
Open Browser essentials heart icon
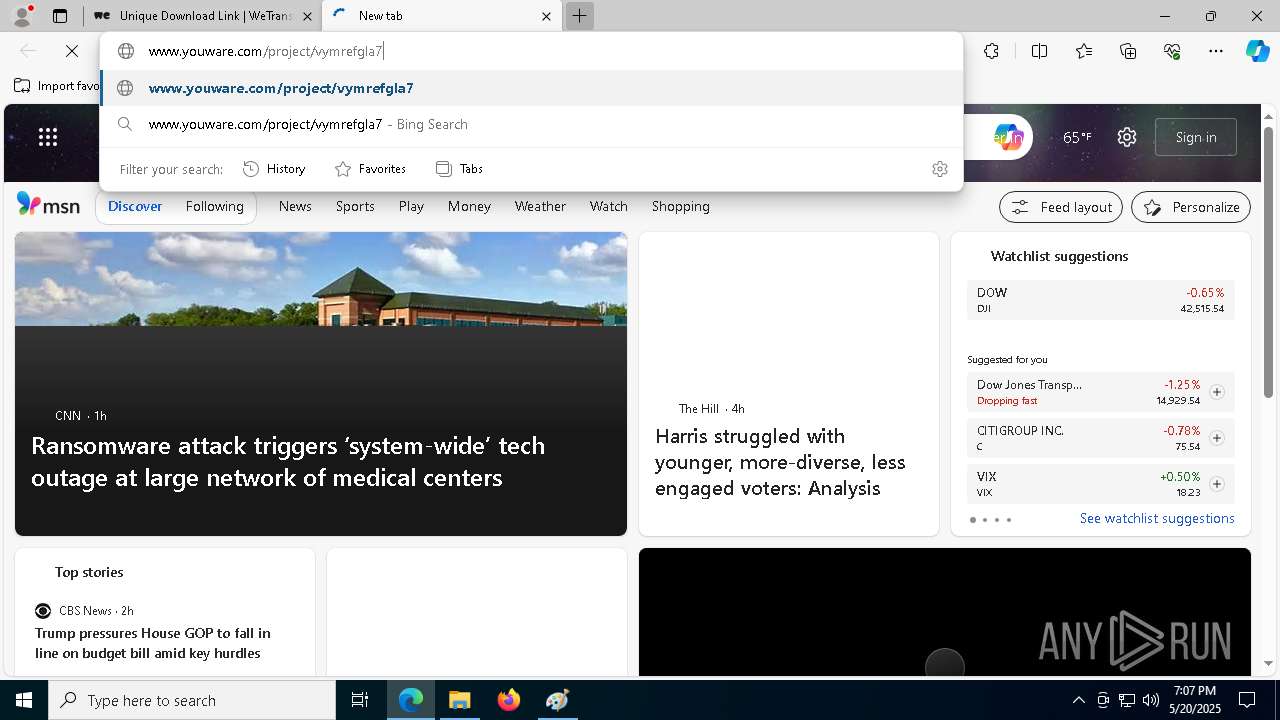[1172, 51]
